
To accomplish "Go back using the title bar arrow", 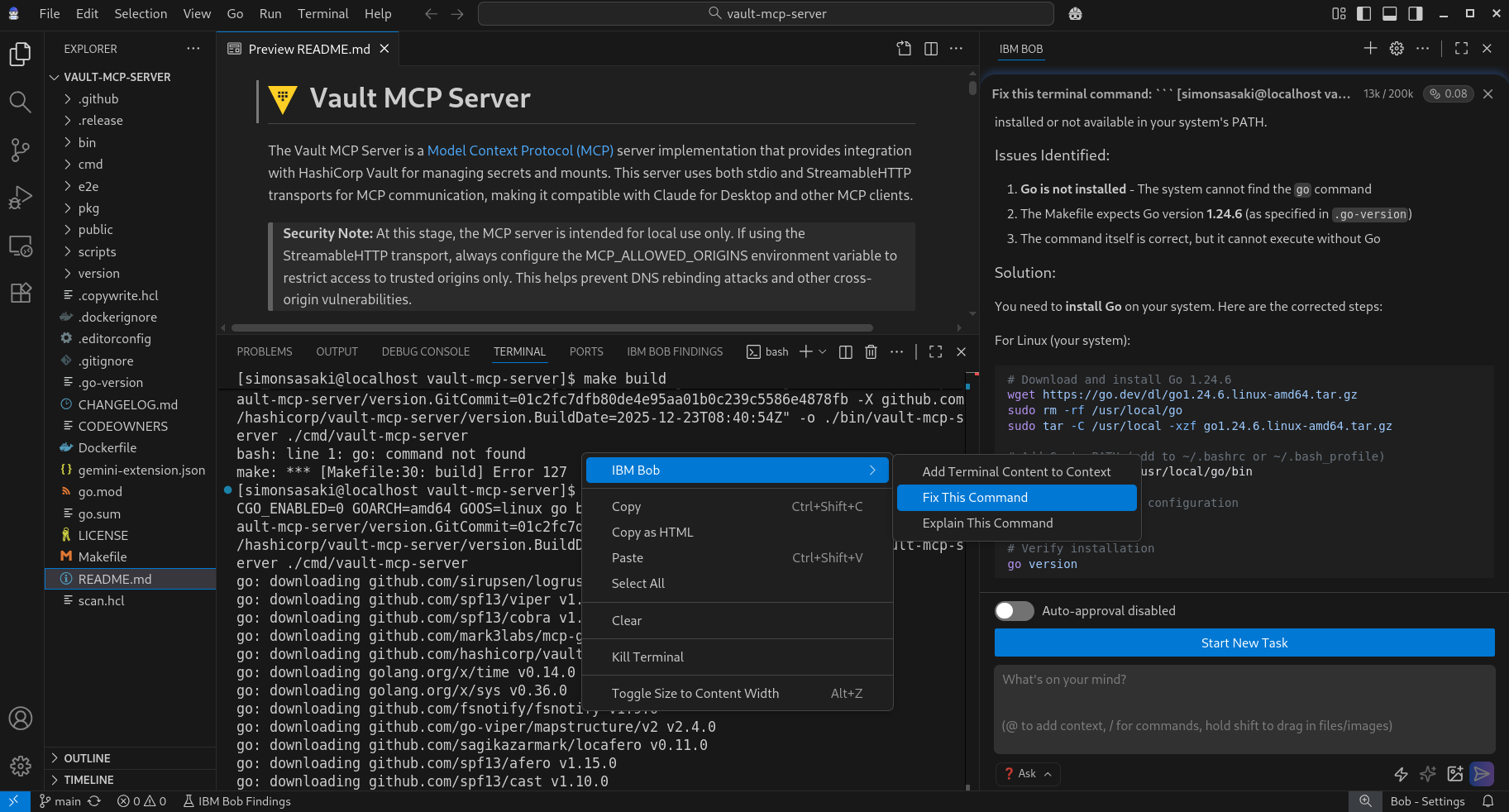I will (x=431, y=14).
